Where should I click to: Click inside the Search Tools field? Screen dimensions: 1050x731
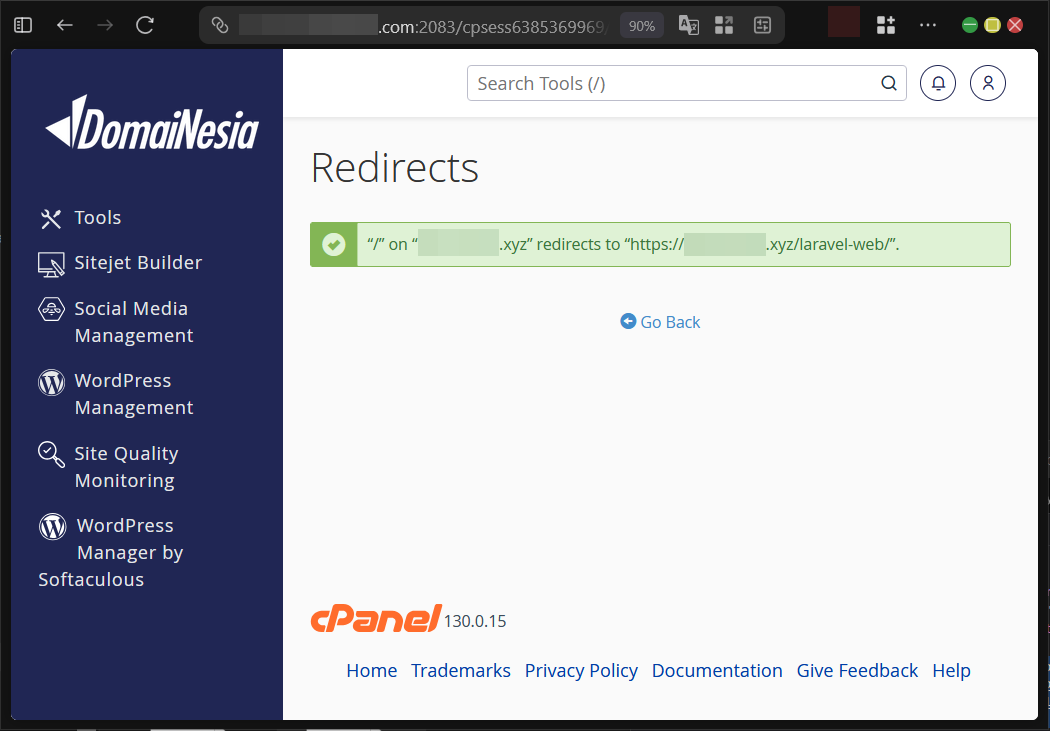[x=650, y=83]
